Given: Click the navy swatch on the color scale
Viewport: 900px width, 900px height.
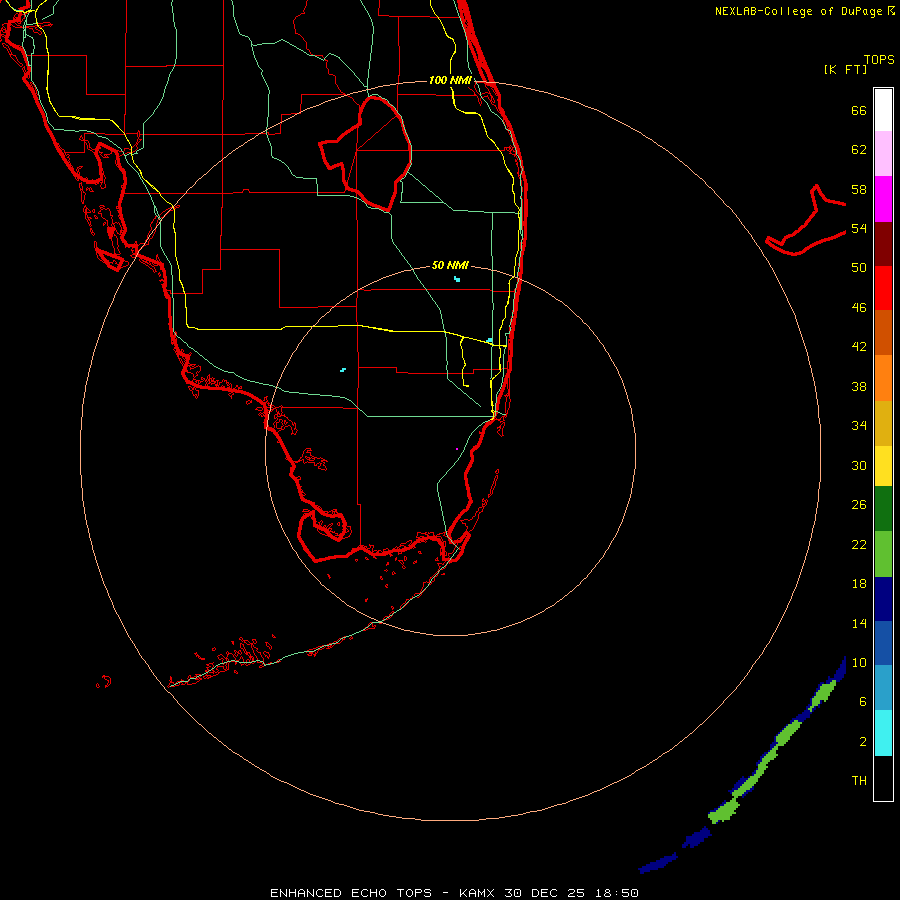Looking at the screenshot, I should pos(883,599).
